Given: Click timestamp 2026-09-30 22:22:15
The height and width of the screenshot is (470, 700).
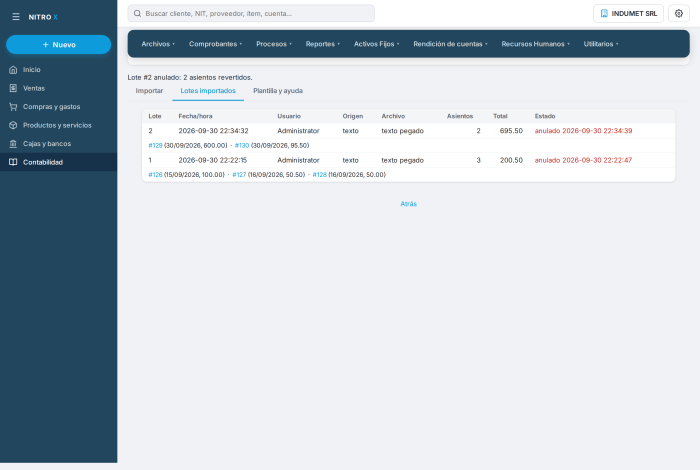Looking at the screenshot, I should pyautogui.click(x=212, y=160).
